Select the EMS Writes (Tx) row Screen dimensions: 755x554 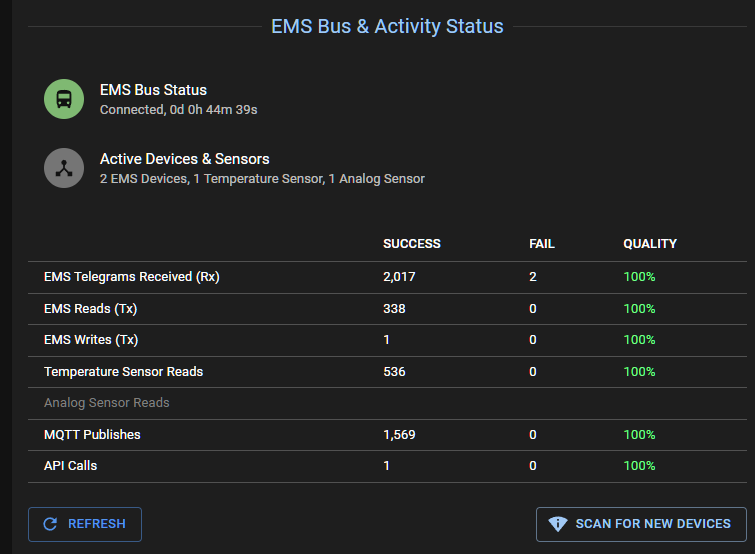click(91, 340)
